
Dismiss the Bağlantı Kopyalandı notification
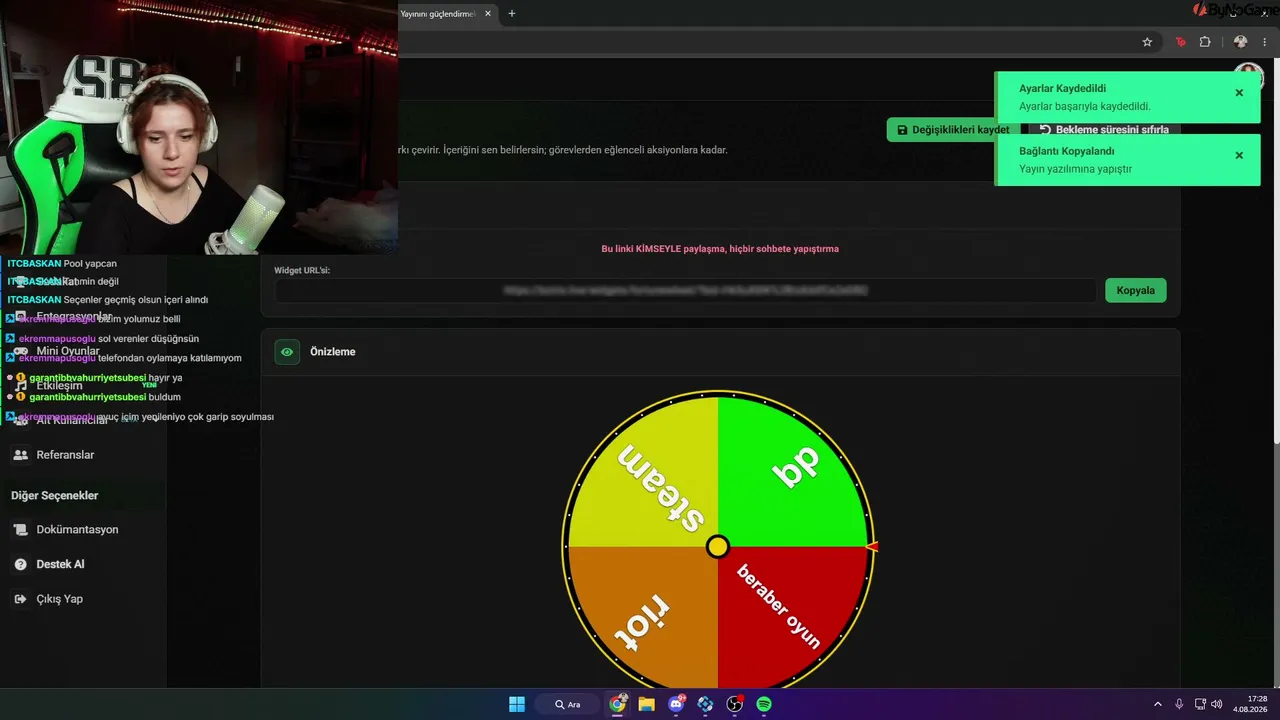(x=1239, y=156)
